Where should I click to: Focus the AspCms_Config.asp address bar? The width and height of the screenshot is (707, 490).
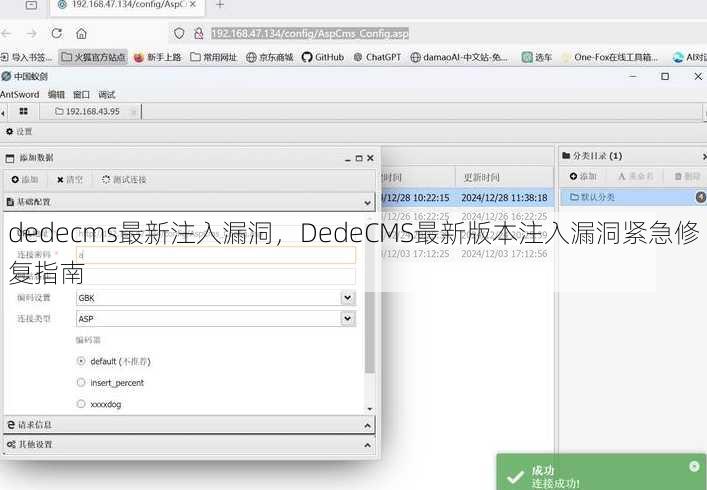[x=310, y=33]
